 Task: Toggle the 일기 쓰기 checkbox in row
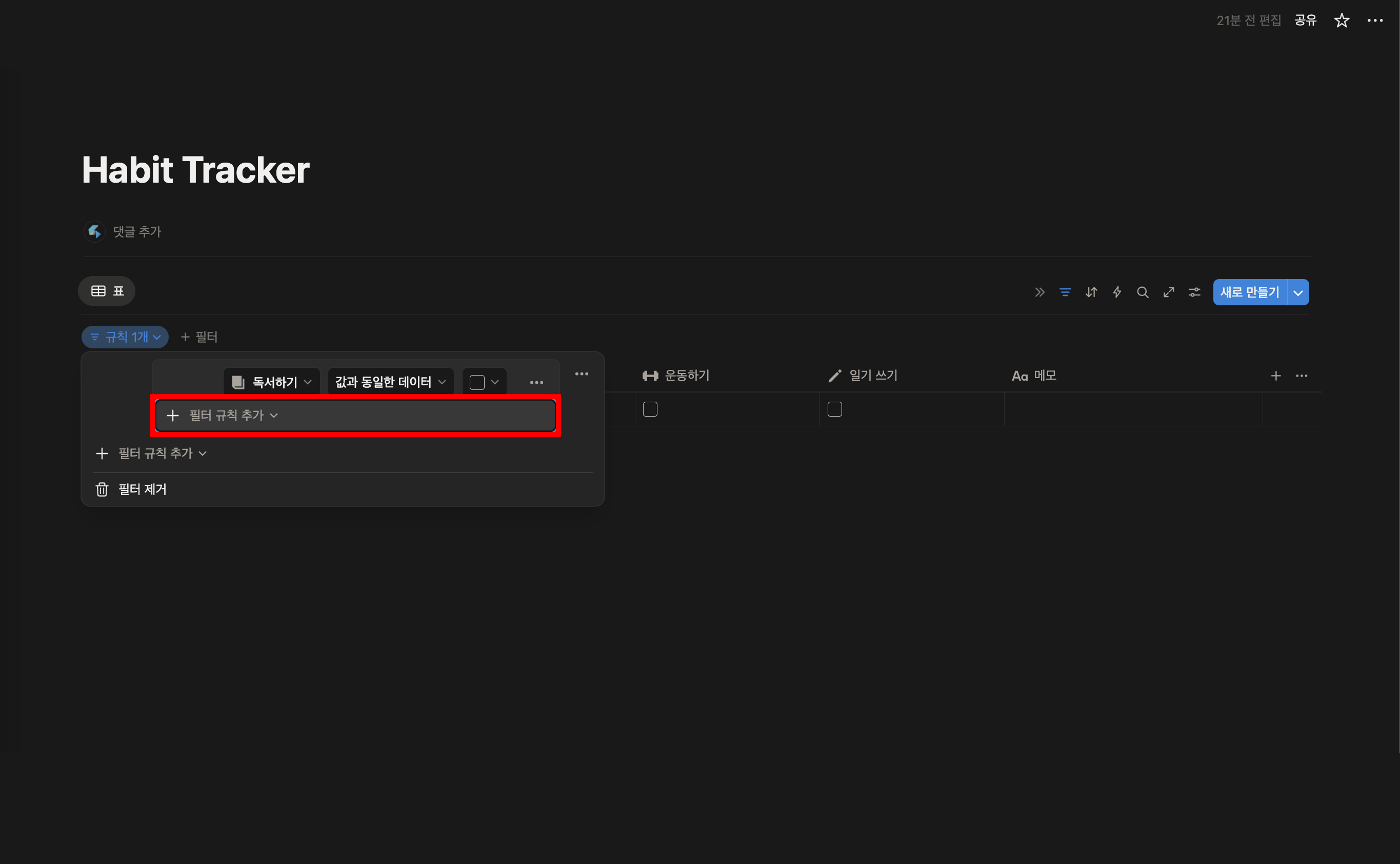834,409
